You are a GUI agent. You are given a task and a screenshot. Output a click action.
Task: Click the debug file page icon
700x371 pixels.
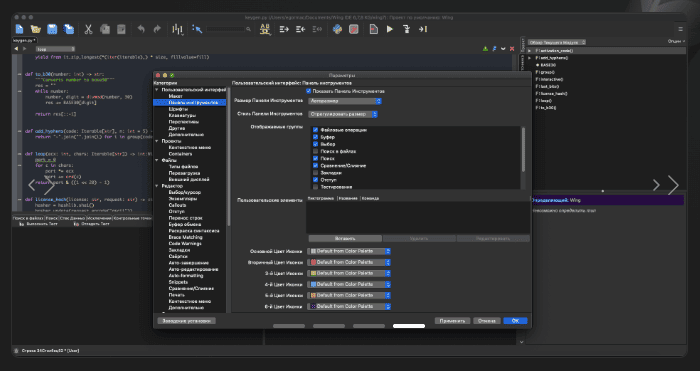pos(374,29)
